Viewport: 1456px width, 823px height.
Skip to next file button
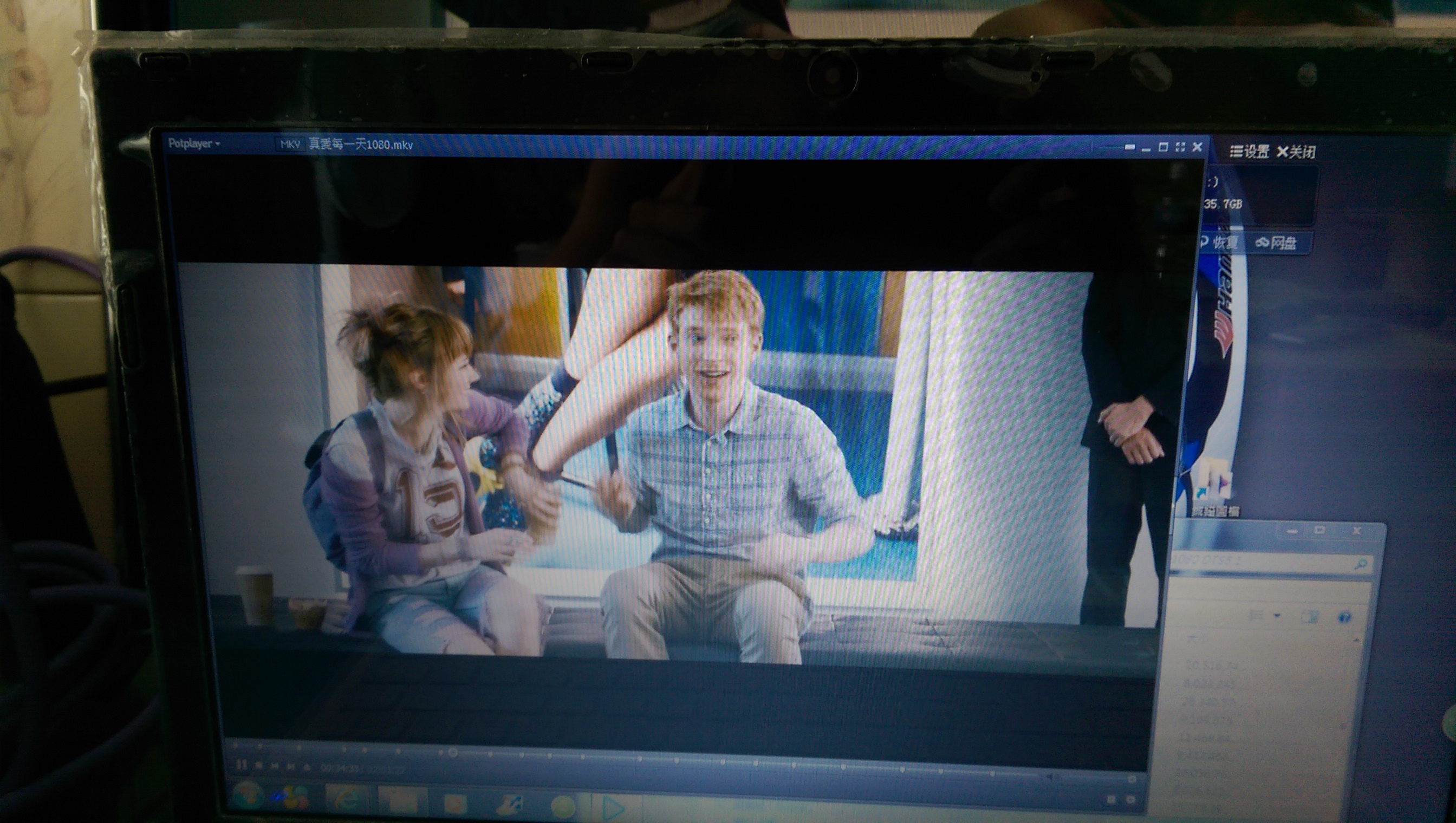point(291,767)
